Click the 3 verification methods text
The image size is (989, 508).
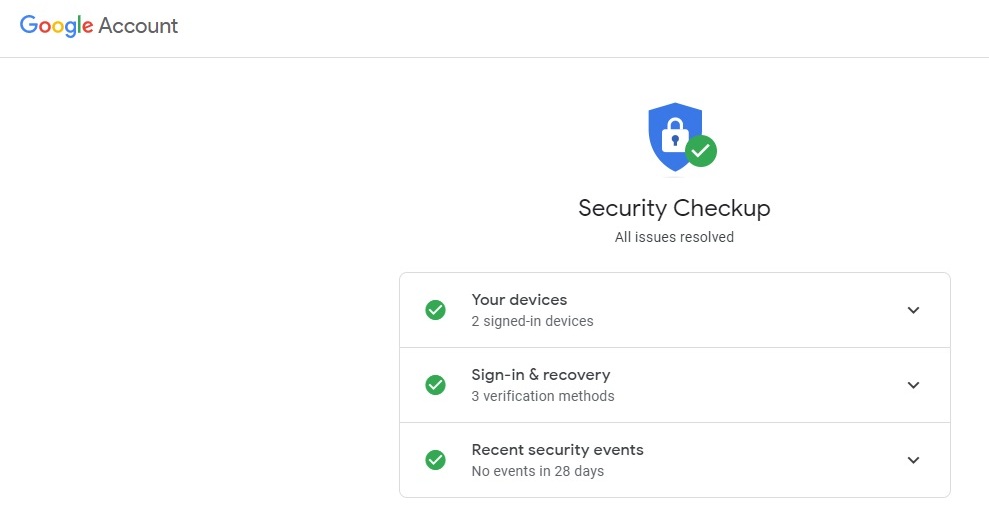543,396
